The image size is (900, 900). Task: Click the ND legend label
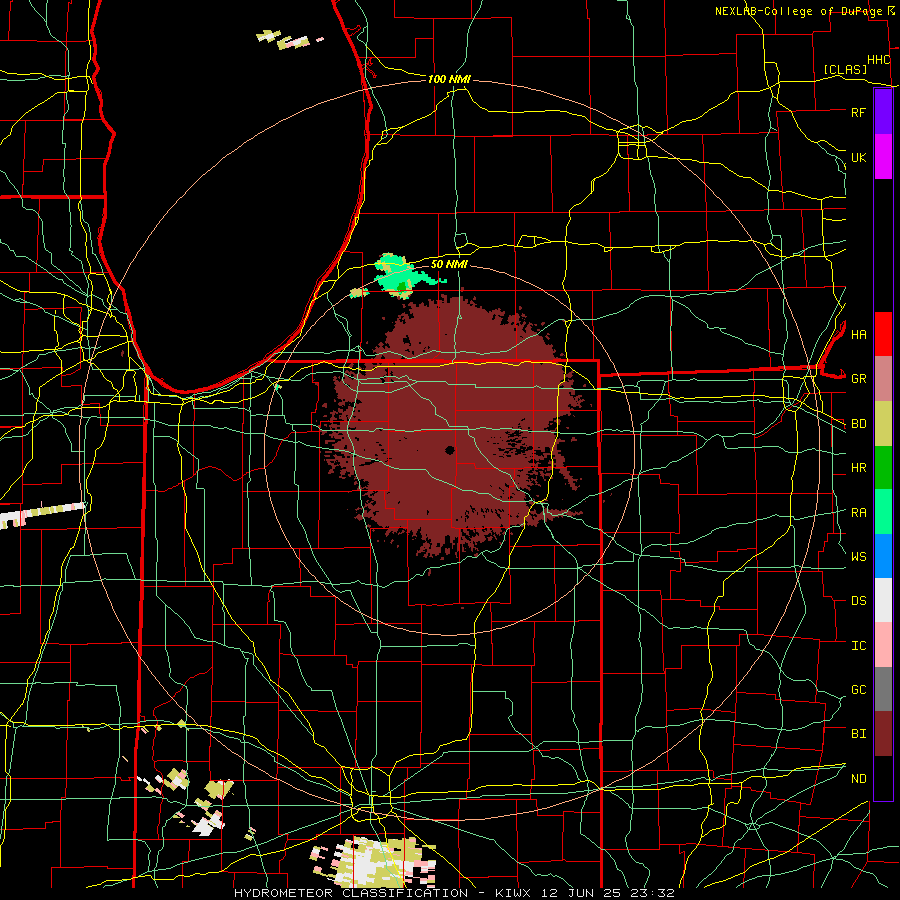tap(858, 779)
